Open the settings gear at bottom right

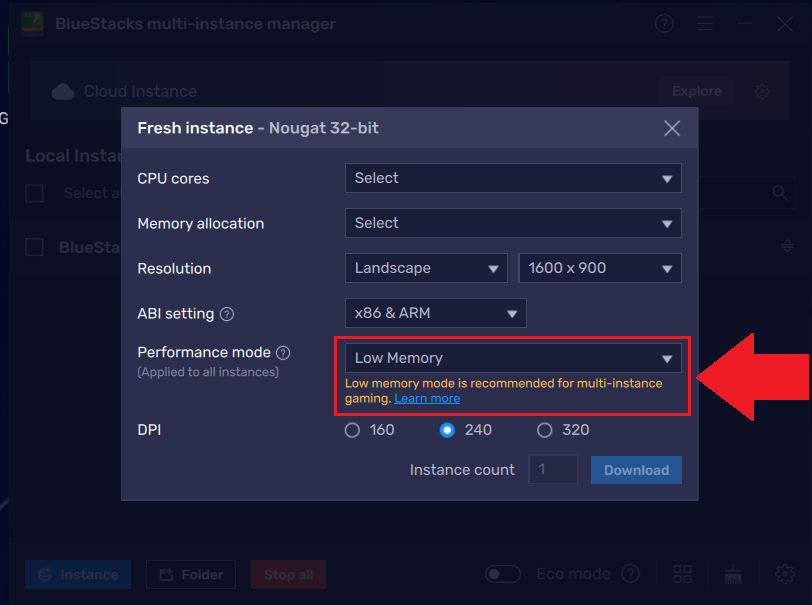tap(784, 574)
